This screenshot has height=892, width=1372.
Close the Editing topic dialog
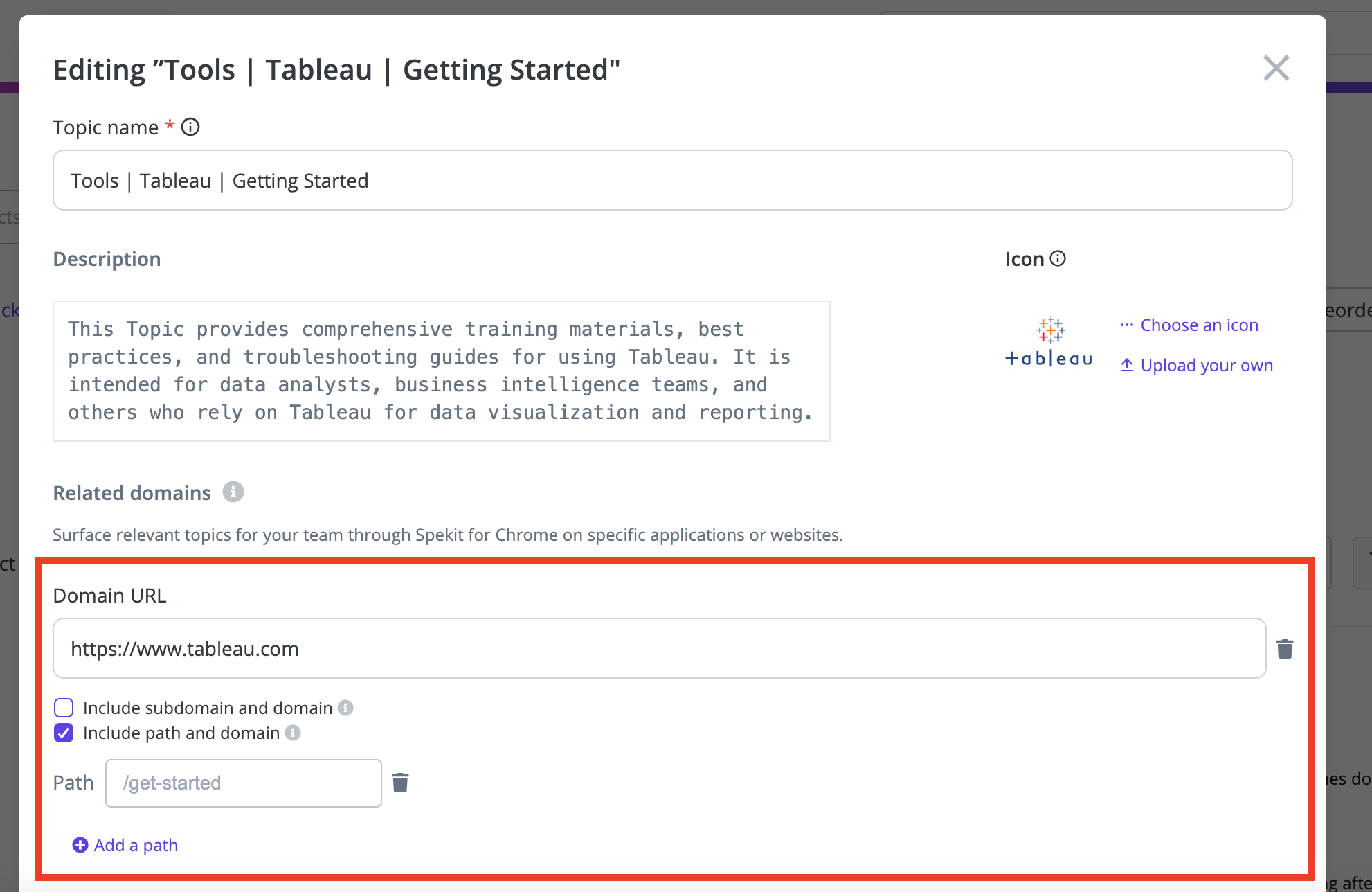point(1276,69)
